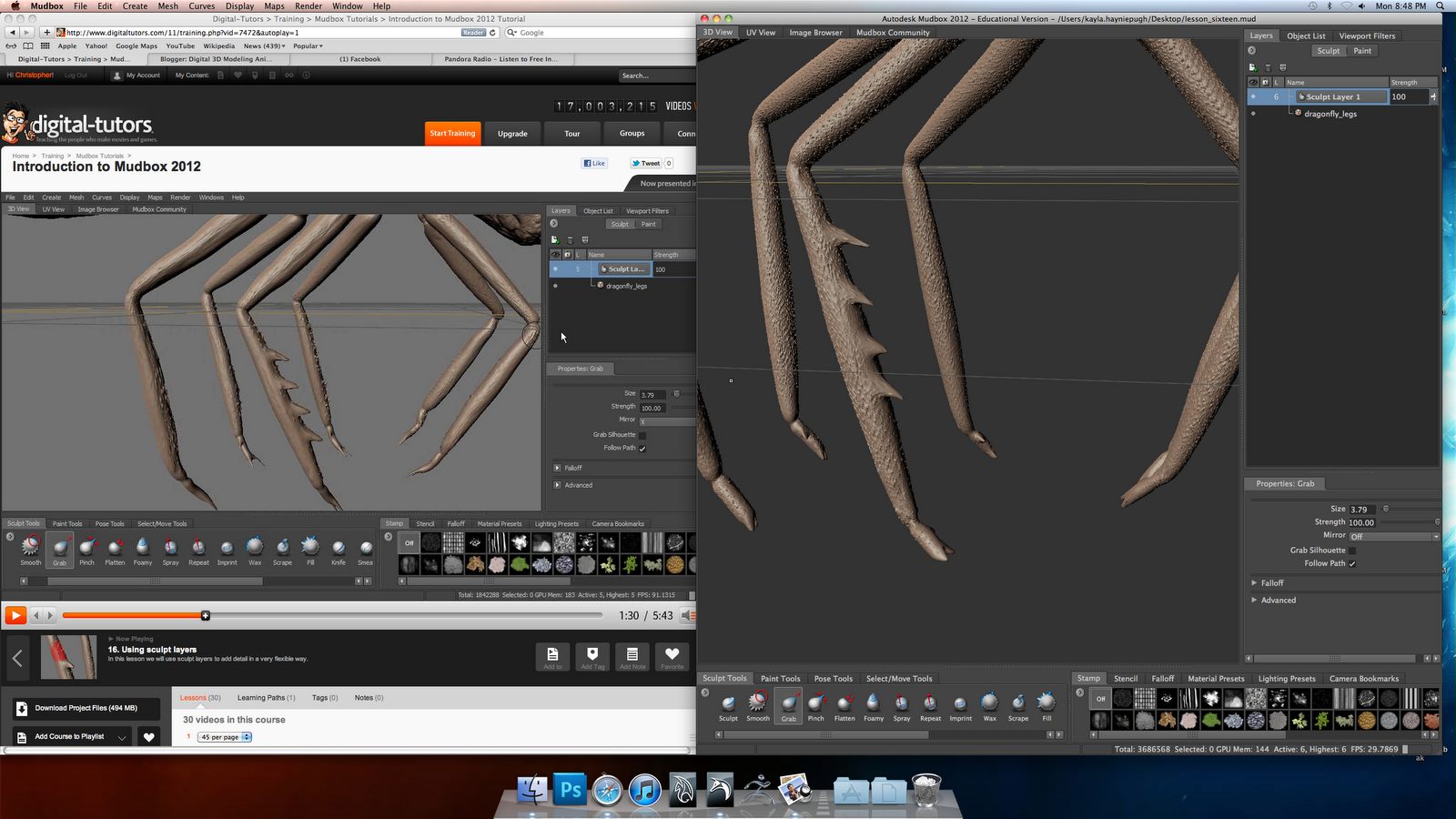Uncheck Follow Path in Mudbox properties
Image resolution: width=1456 pixels, height=819 pixels.
click(x=1352, y=563)
